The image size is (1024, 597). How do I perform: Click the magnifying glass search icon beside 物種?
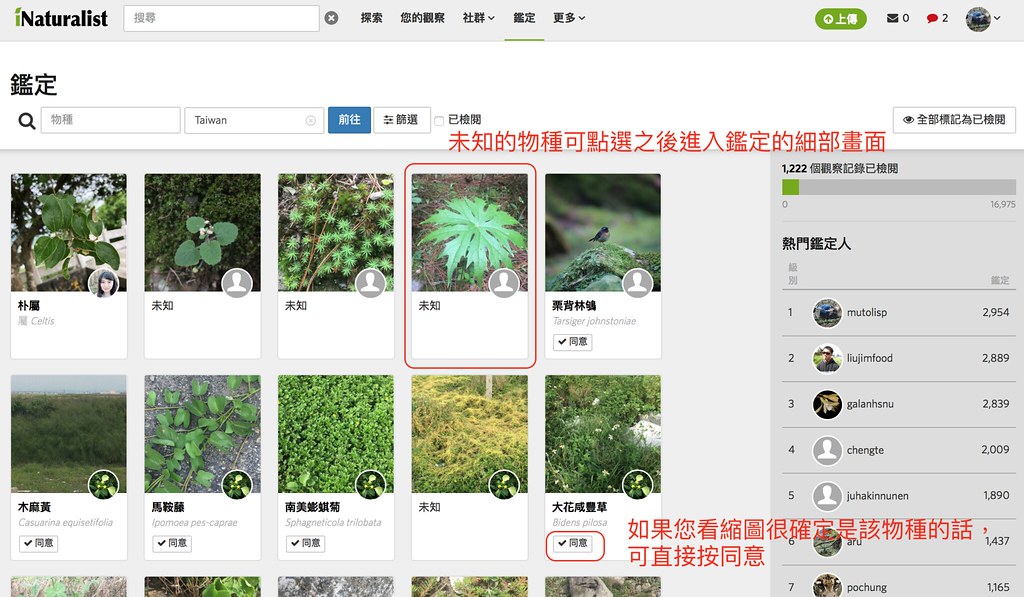27,121
